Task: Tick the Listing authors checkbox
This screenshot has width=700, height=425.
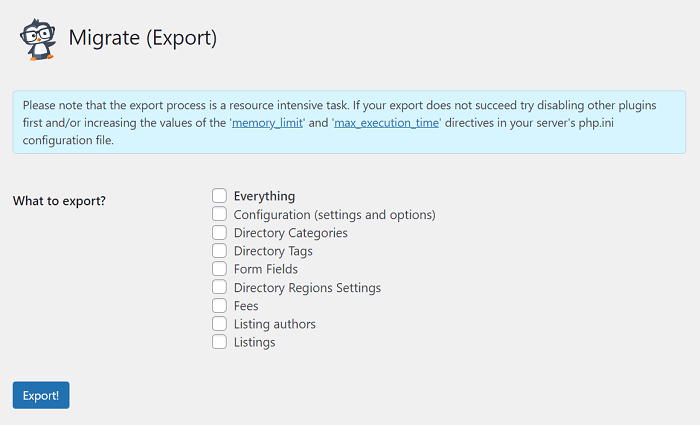Action: [x=219, y=323]
